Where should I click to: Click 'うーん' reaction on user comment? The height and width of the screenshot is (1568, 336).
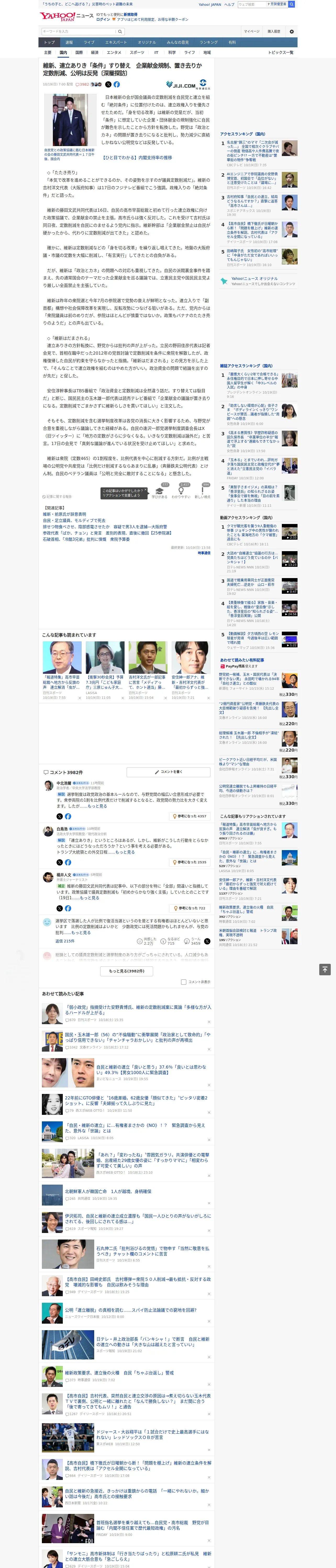(x=193, y=941)
